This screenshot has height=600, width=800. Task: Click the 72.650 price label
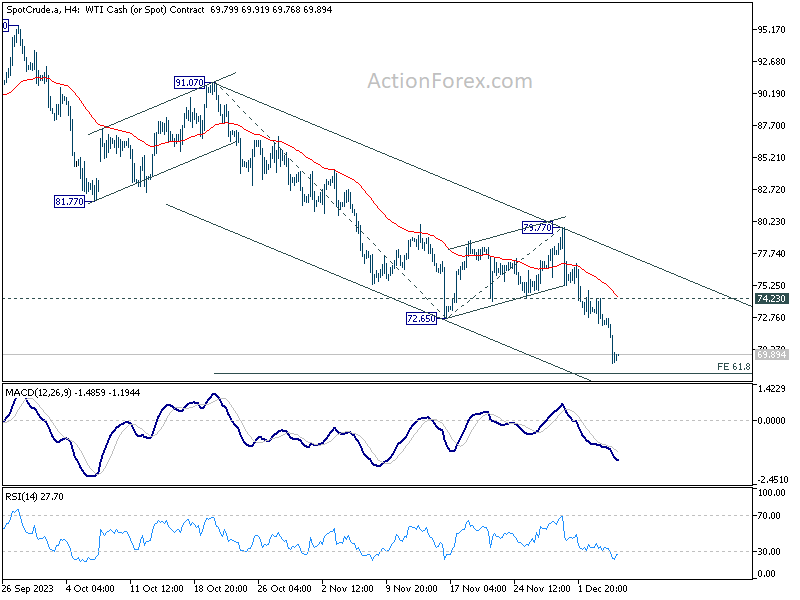pyautogui.click(x=421, y=319)
